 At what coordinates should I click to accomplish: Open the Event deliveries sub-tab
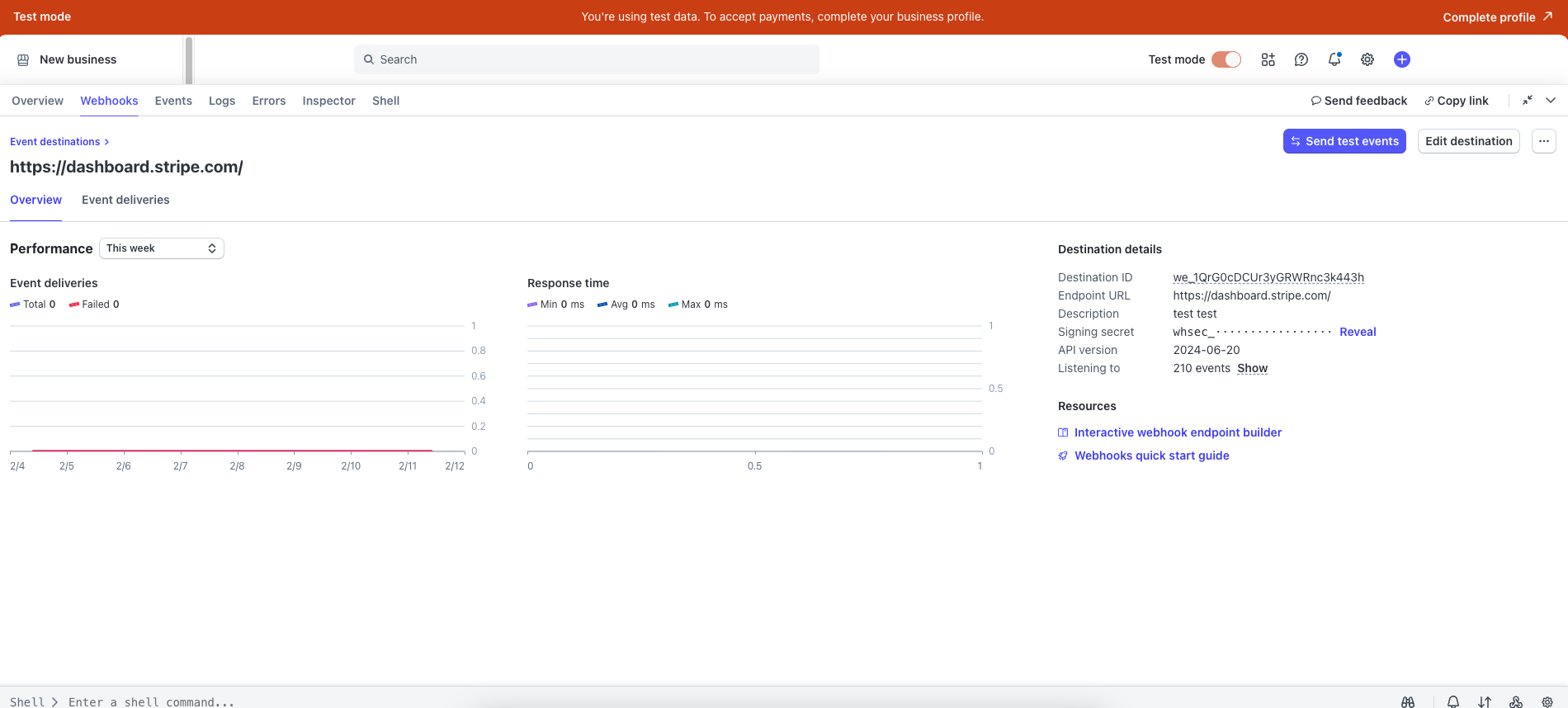click(x=125, y=200)
